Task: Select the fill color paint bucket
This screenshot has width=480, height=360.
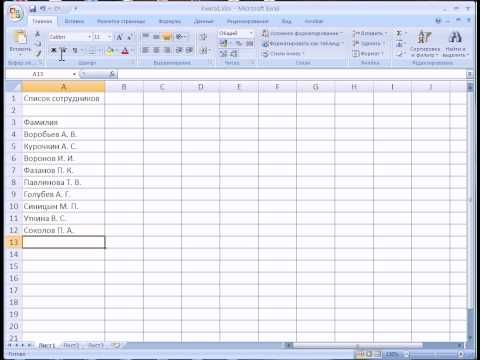Action: [x=109, y=51]
